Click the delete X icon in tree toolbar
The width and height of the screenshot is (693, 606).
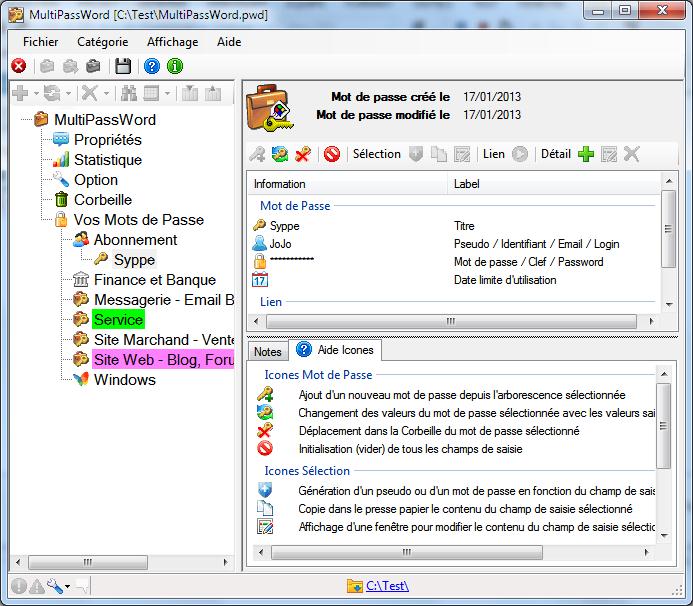[90, 93]
